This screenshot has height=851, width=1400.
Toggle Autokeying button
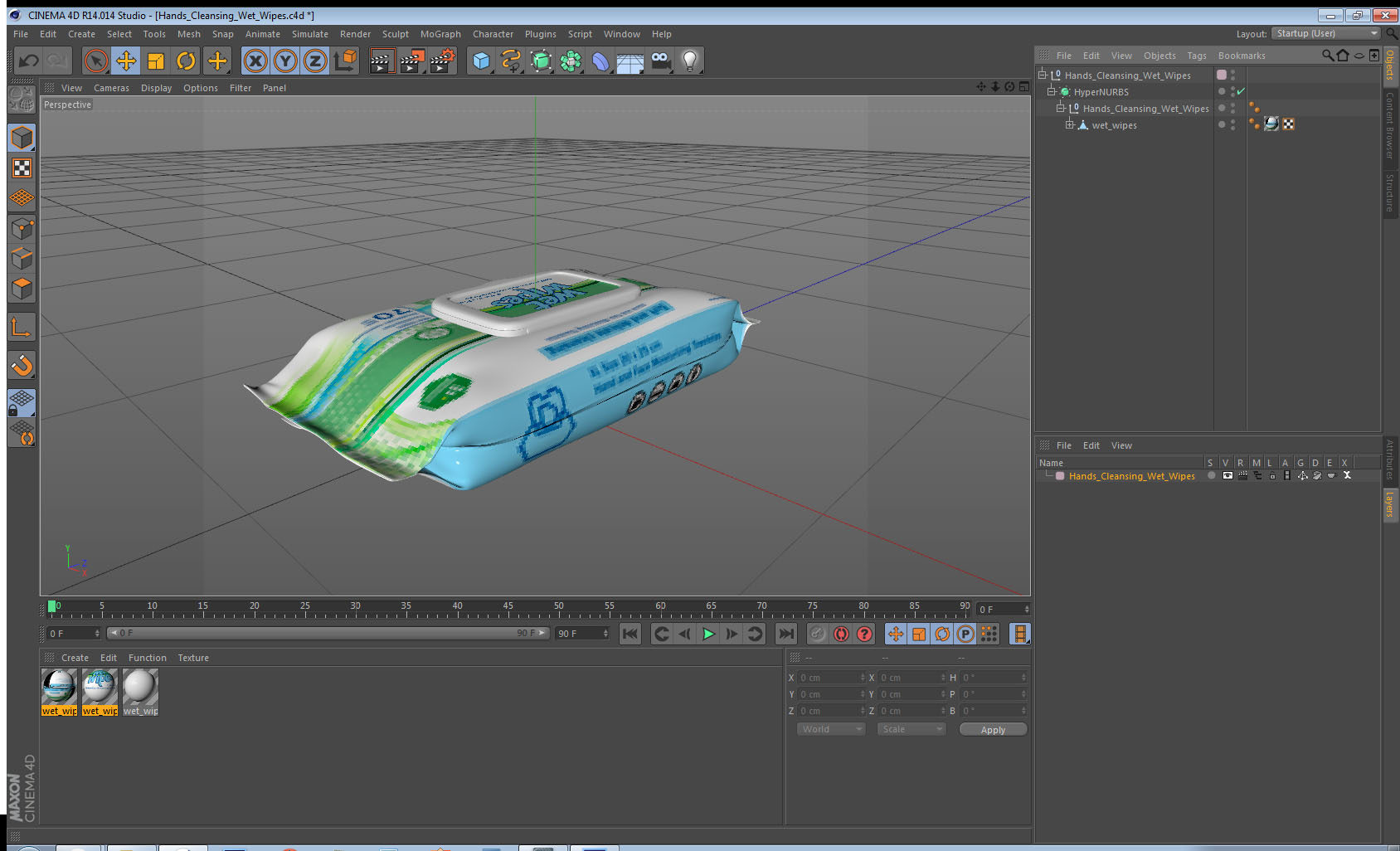point(841,634)
